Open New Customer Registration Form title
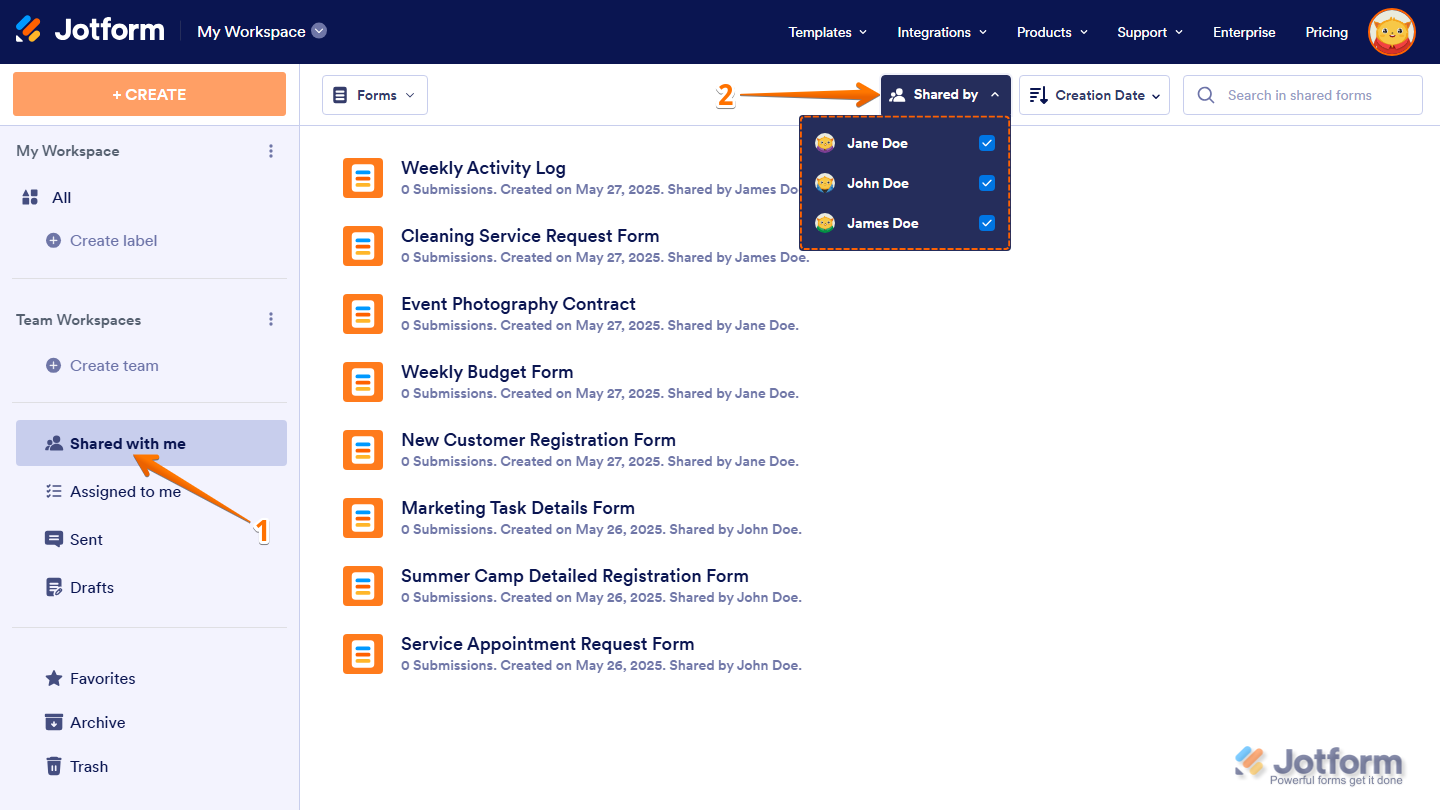1440x810 pixels. tap(538, 440)
